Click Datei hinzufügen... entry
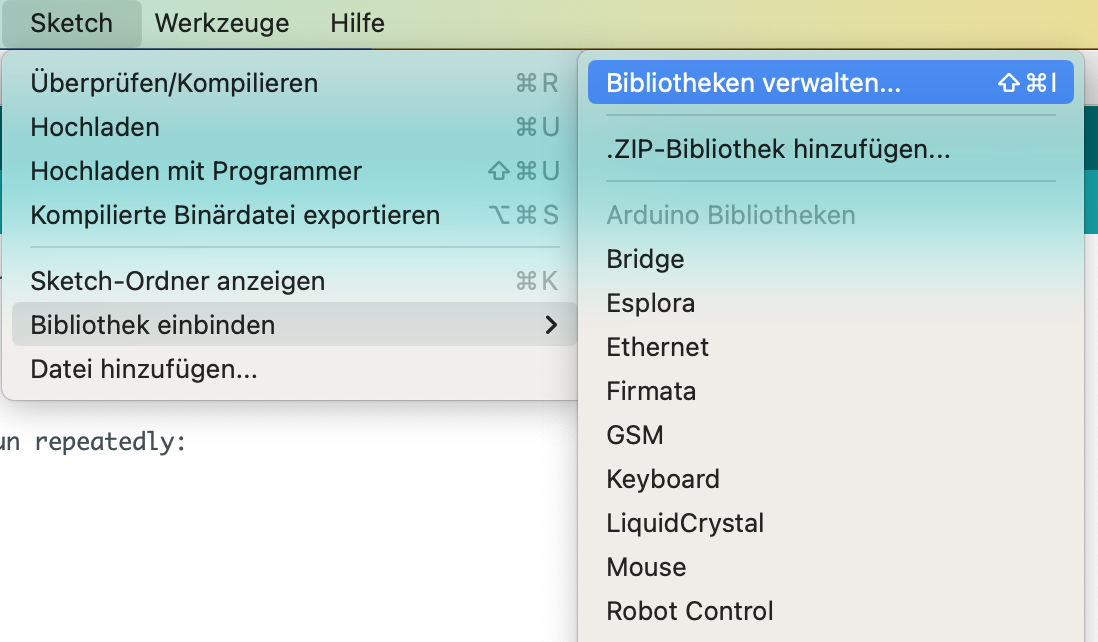The width and height of the screenshot is (1098, 642). coord(144,369)
